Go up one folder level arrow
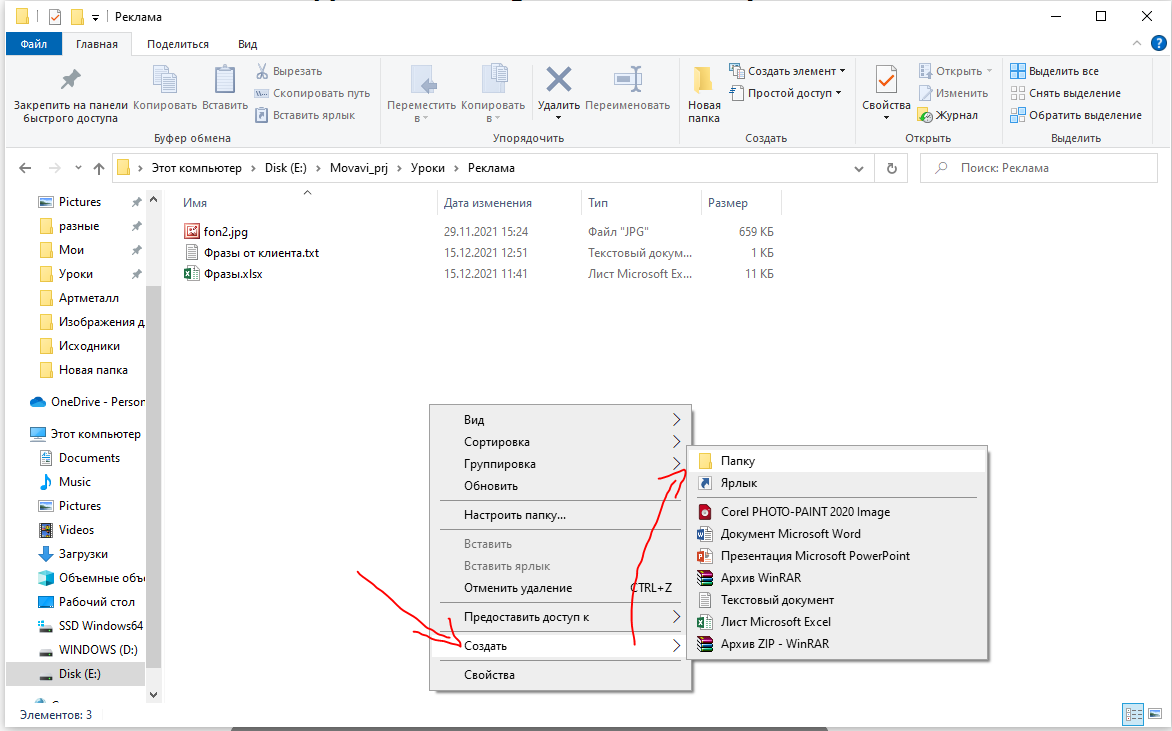This screenshot has width=1172, height=731. [x=99, y=168]
